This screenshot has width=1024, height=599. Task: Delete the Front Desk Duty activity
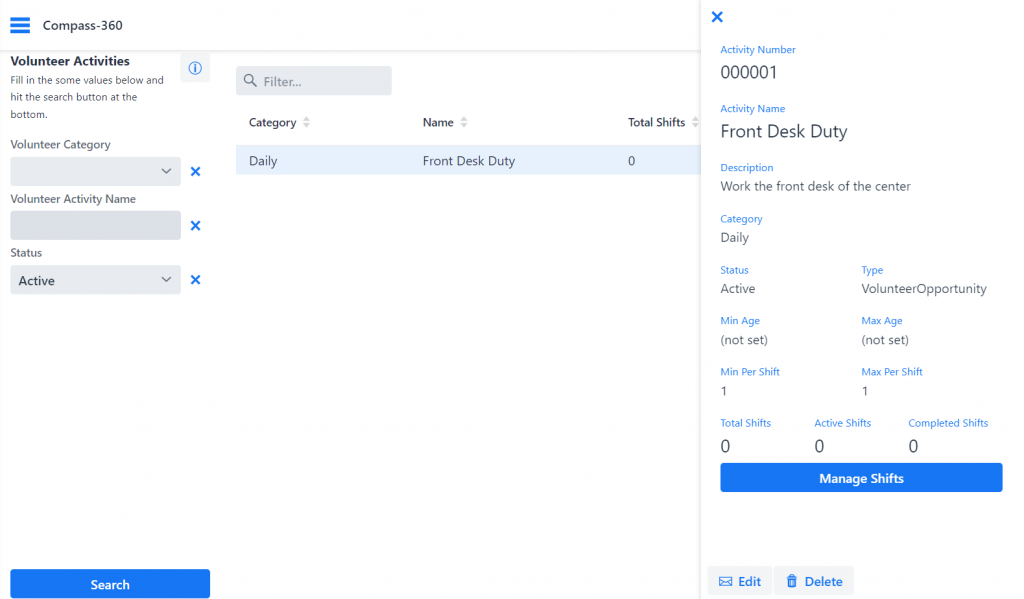click(x=814, y=581)
